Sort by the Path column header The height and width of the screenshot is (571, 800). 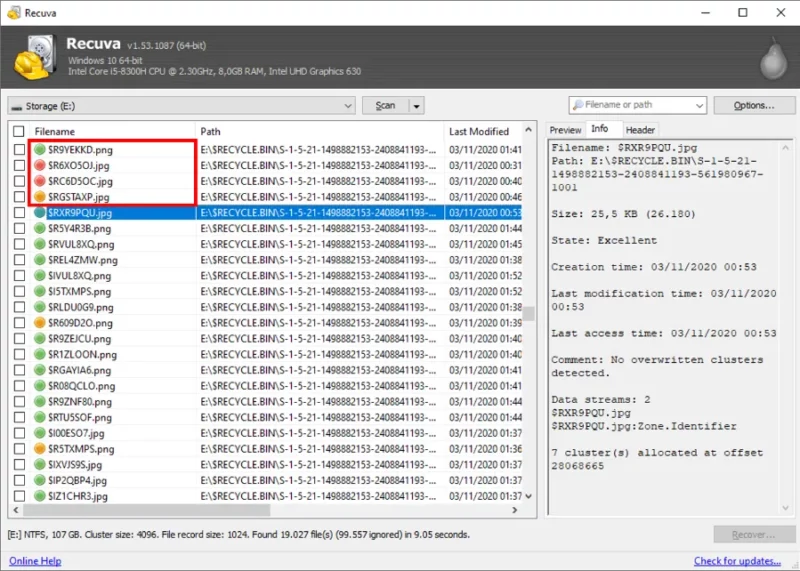pyautogui.click(x=320, y=132)
